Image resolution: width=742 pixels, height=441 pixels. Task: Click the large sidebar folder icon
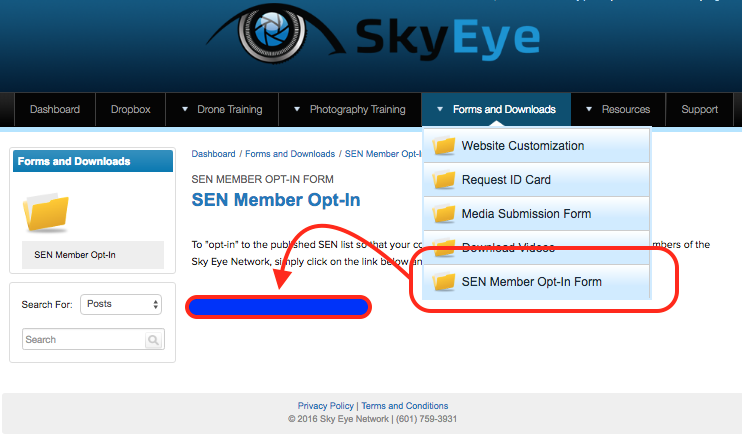coord(46,212)
